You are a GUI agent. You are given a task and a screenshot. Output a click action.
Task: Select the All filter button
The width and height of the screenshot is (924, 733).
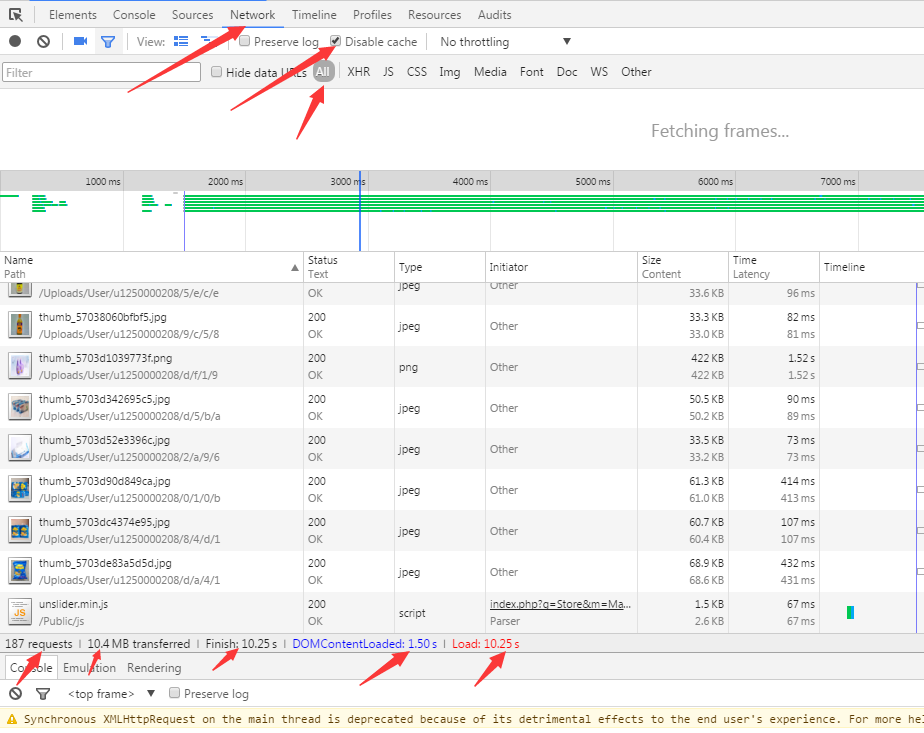[323, 72]
